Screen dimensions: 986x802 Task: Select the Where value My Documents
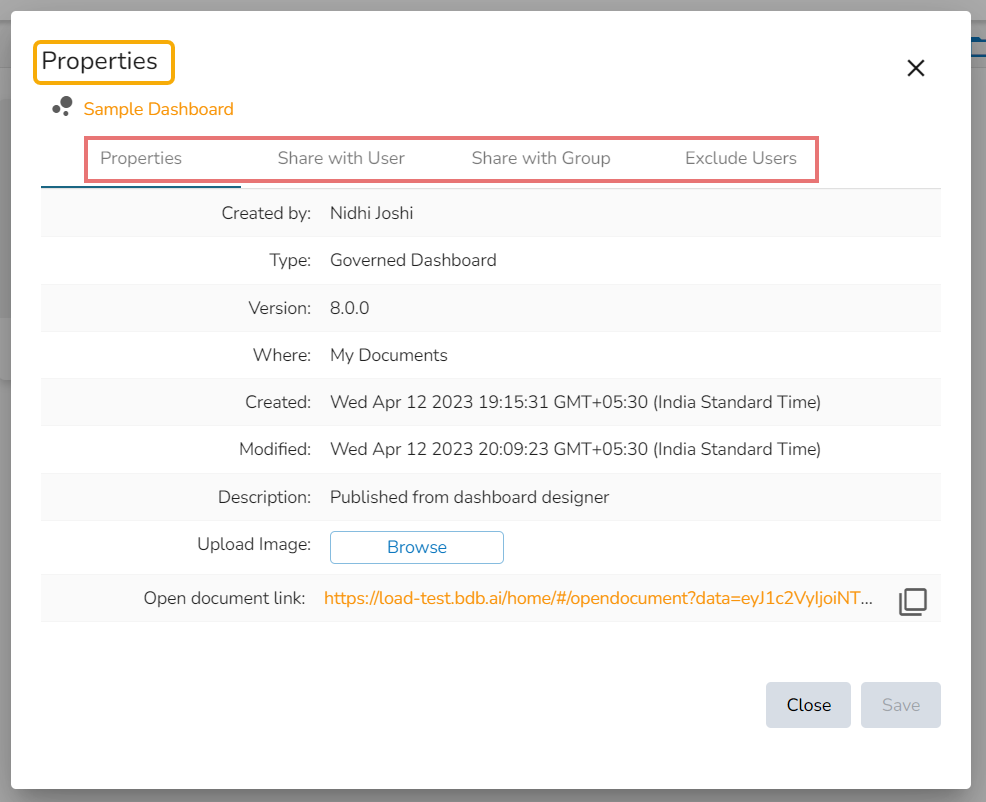tap(389, 355)
